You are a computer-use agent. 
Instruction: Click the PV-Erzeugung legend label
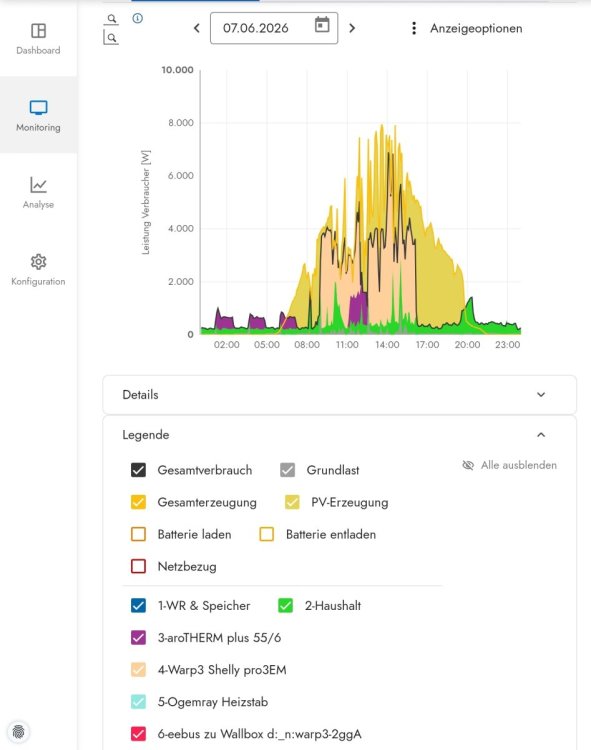[x=350, y=502]
